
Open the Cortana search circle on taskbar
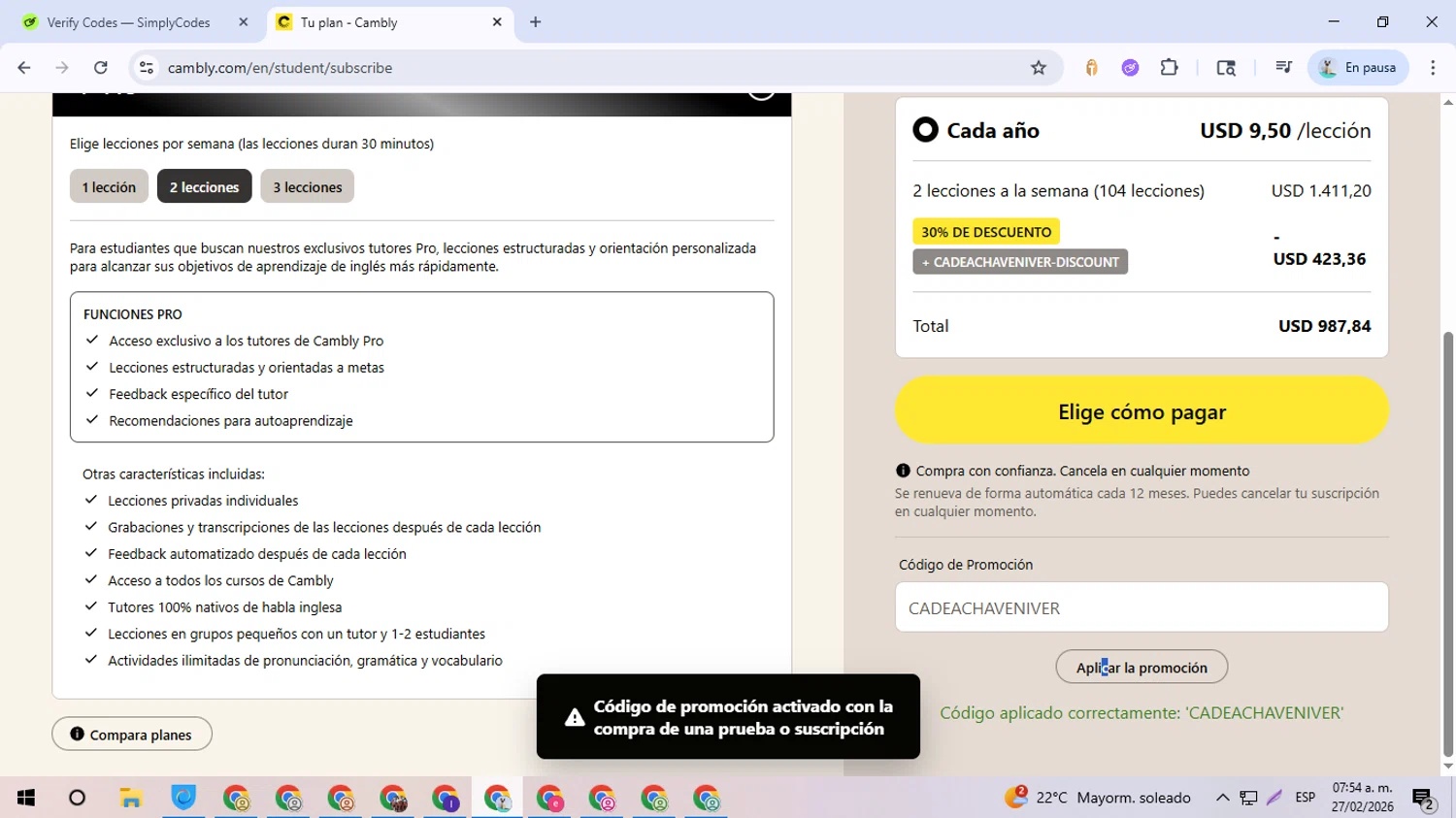point(77,798)
